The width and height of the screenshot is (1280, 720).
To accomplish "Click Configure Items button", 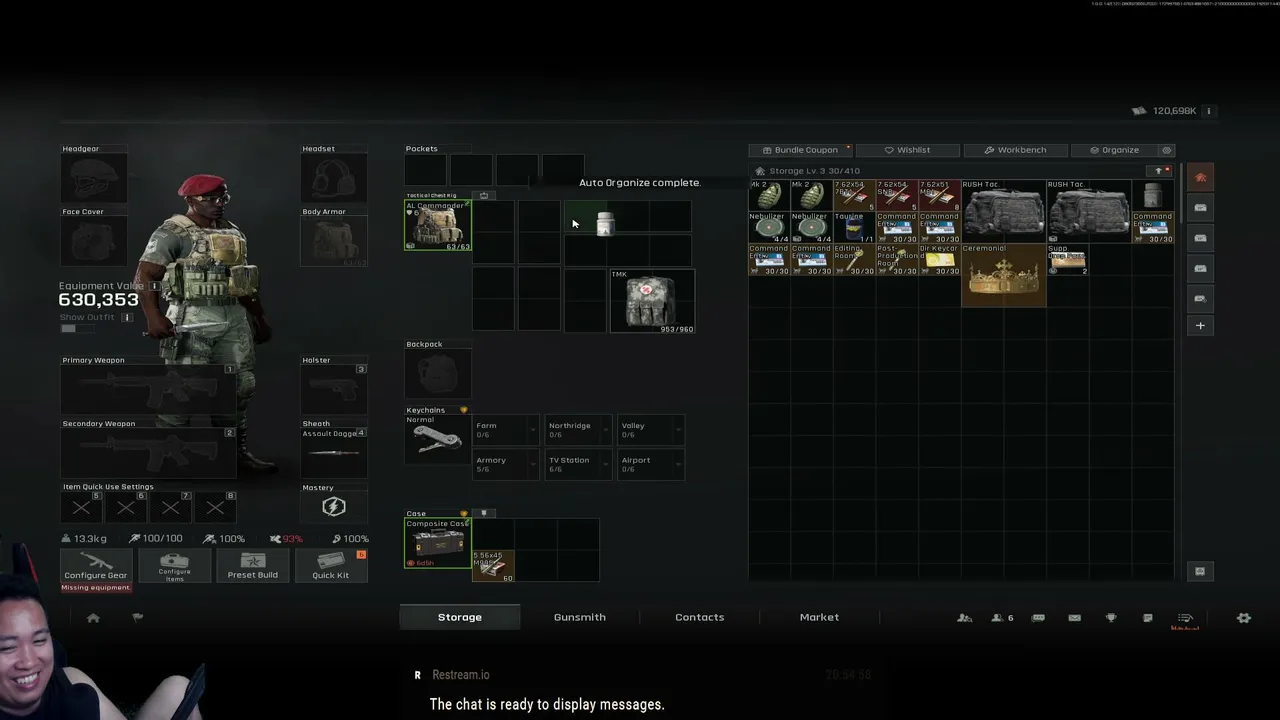I will 174,565.
